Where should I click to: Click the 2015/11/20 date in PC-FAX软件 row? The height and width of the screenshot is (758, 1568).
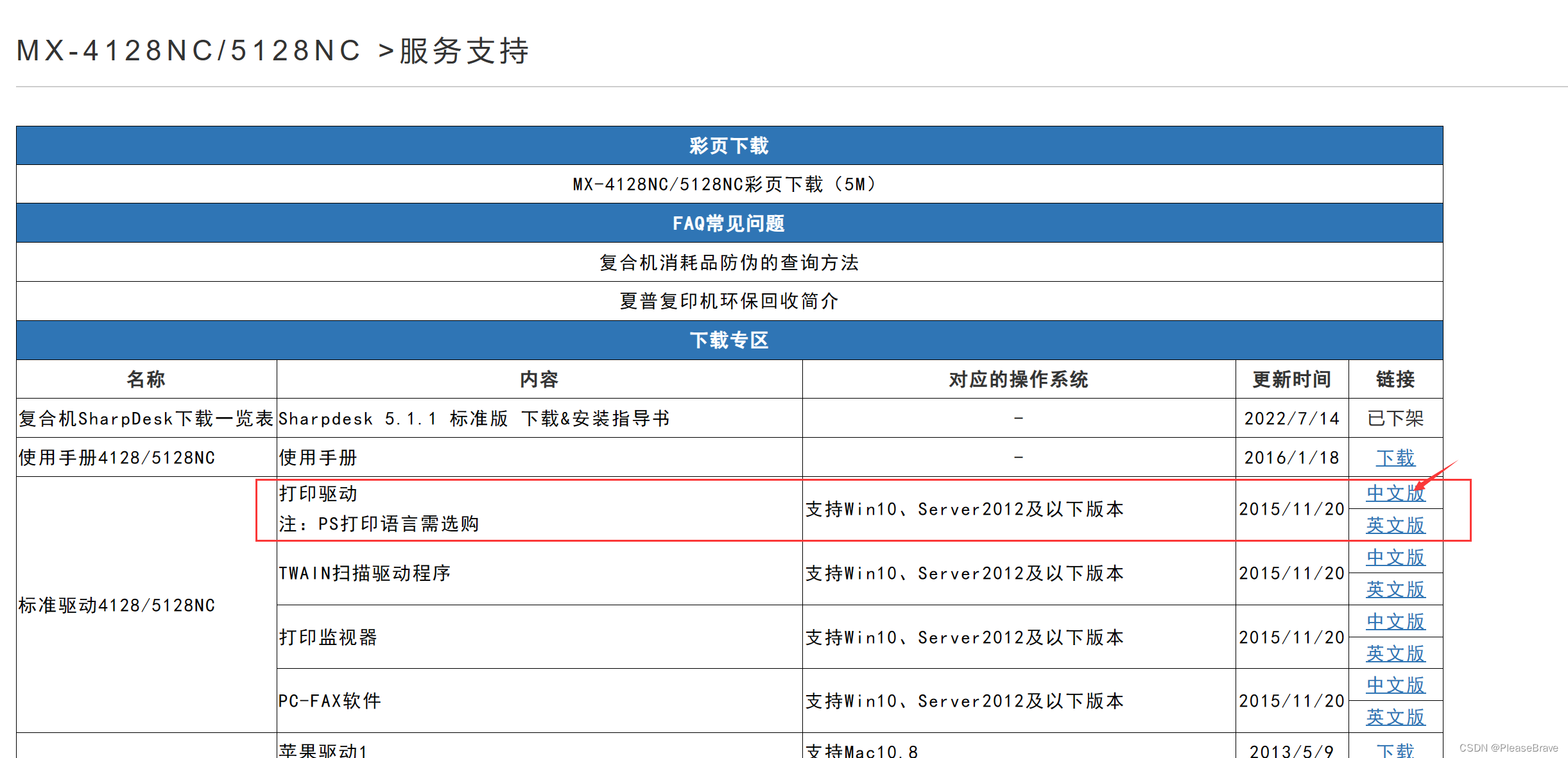click(x=1292, y=701)
